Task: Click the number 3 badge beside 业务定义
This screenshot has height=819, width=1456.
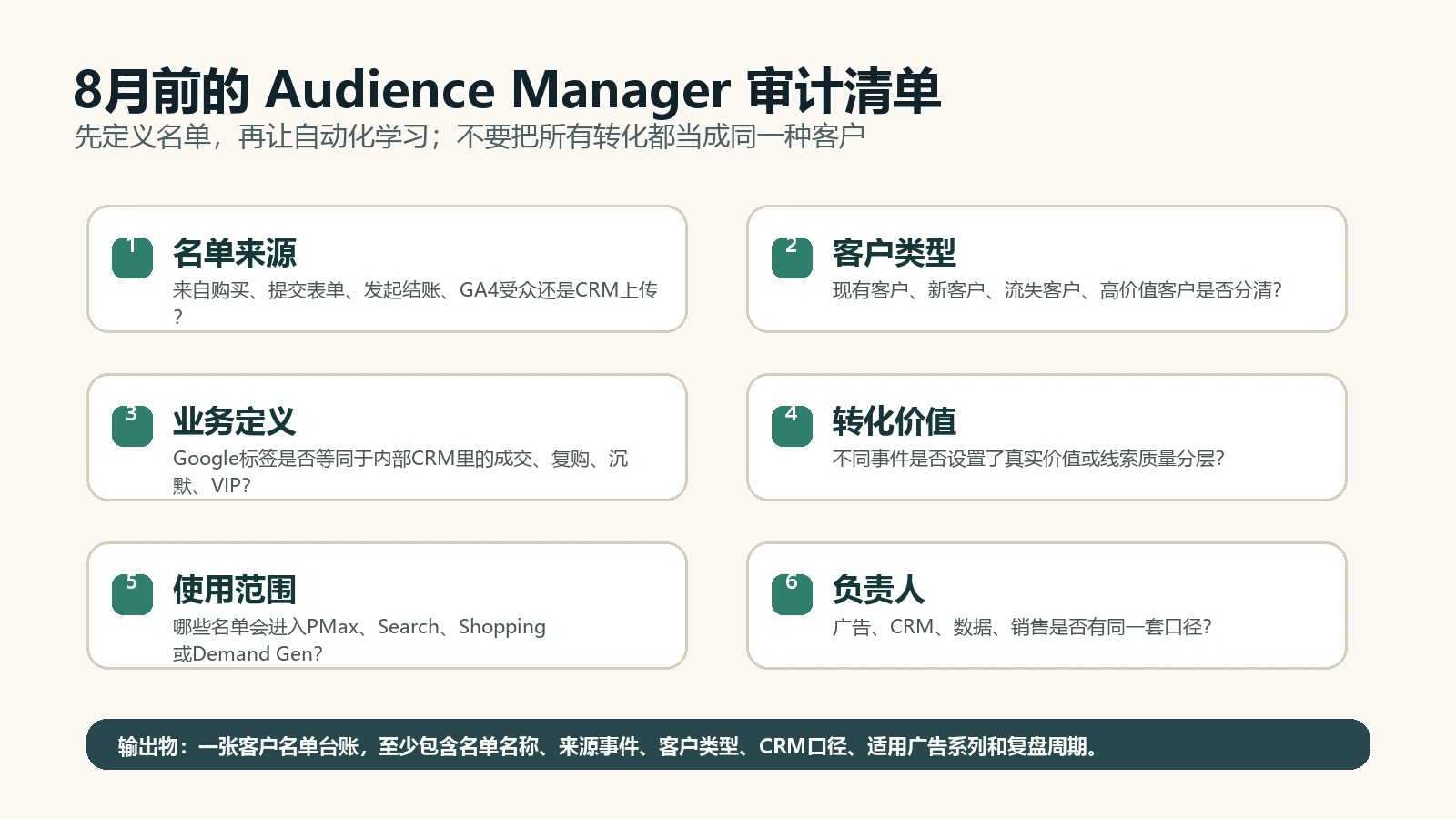Action: [132, 426]
